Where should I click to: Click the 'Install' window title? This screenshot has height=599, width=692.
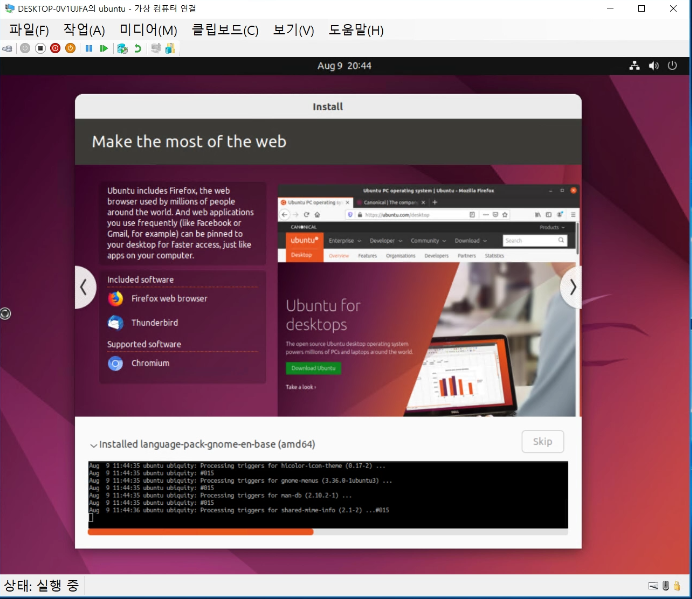(328, 107)
